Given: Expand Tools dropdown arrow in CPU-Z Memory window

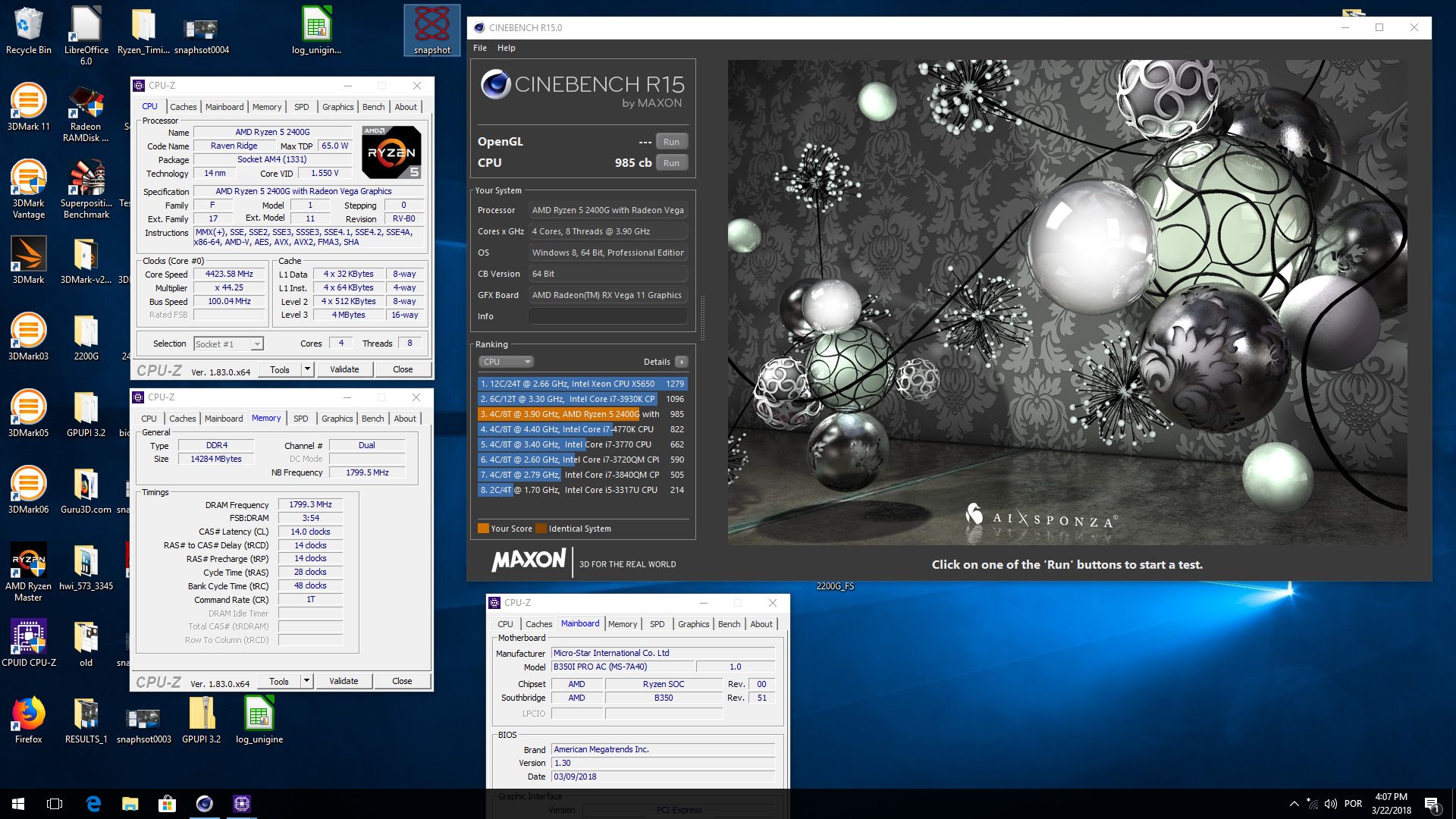Looking at the screenshot, I should click(x=306, y=681).
